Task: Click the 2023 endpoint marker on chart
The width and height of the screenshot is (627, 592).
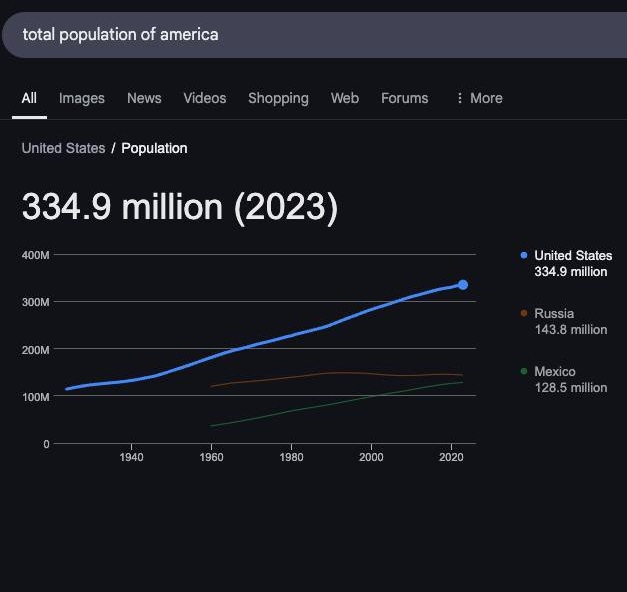Action: pyautogui.click(x=463, y=285)
